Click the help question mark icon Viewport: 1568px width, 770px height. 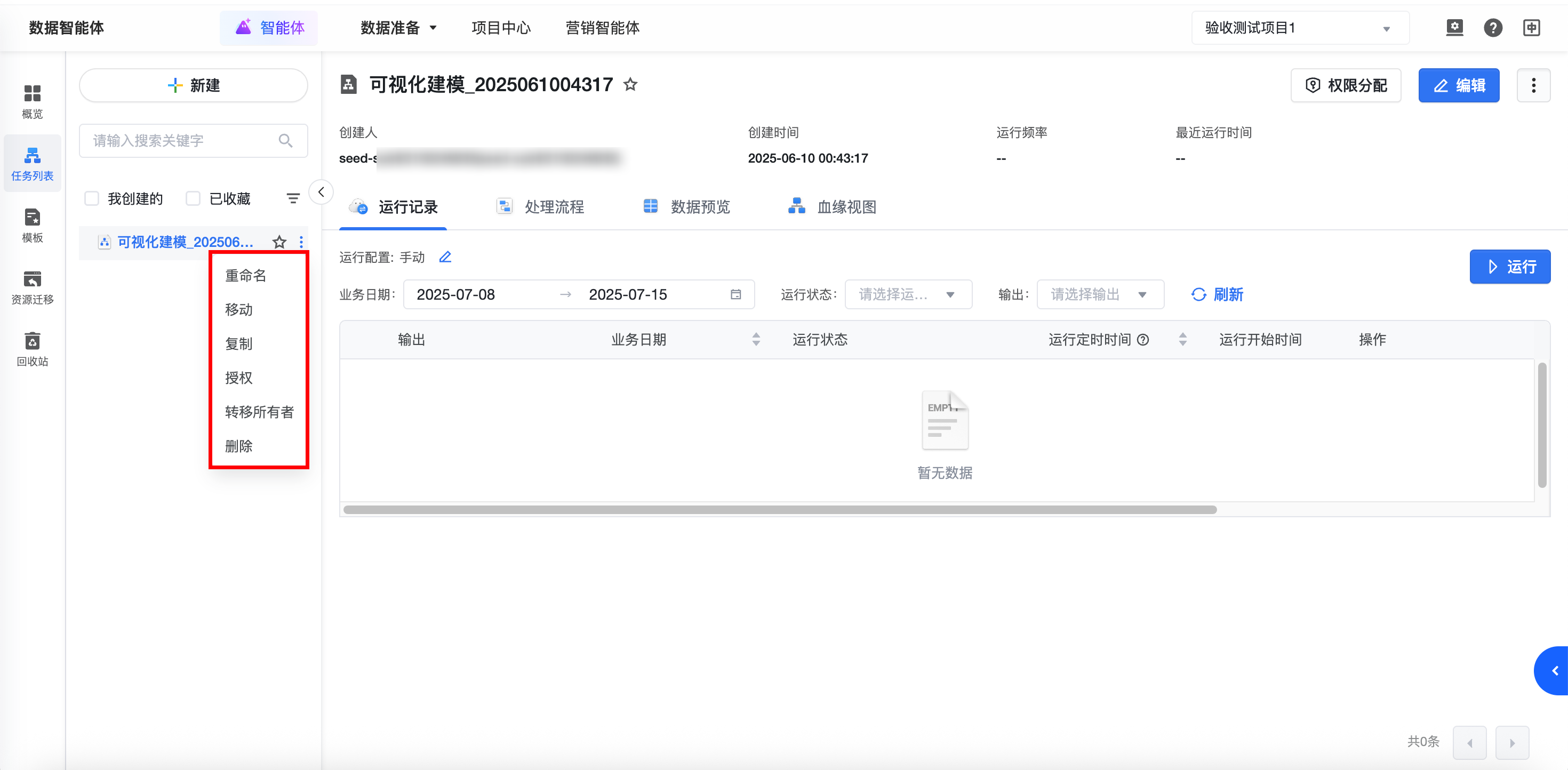1492,28
